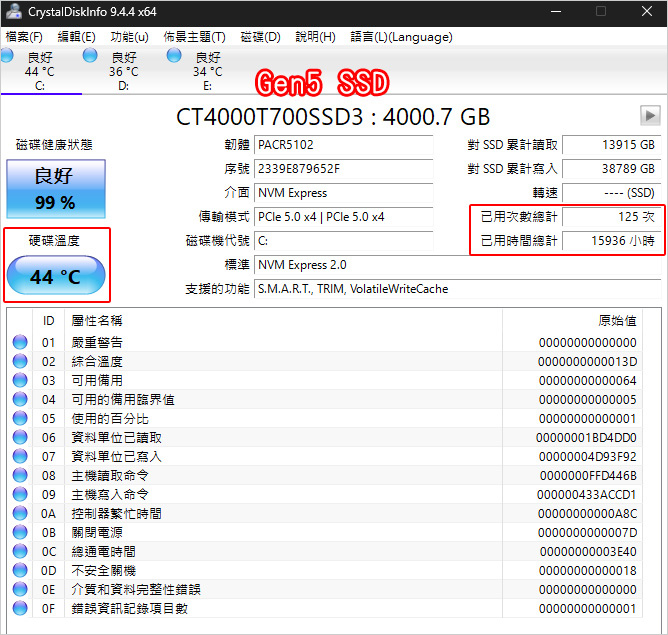Click the rotation rate value ---- (SSD)
Screen dimensions: 668x635
pos(612,193)
